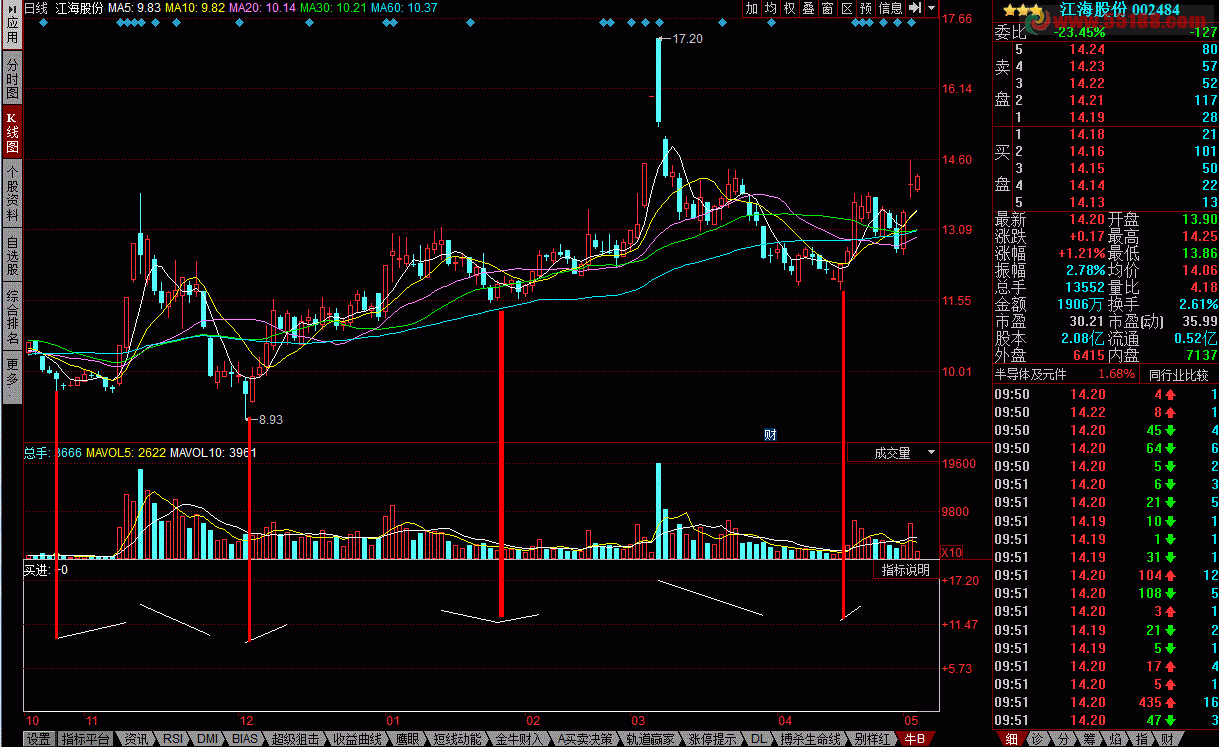
Task: Click the arrow-to-bar icon beside 信息
Action: (914, 8)
